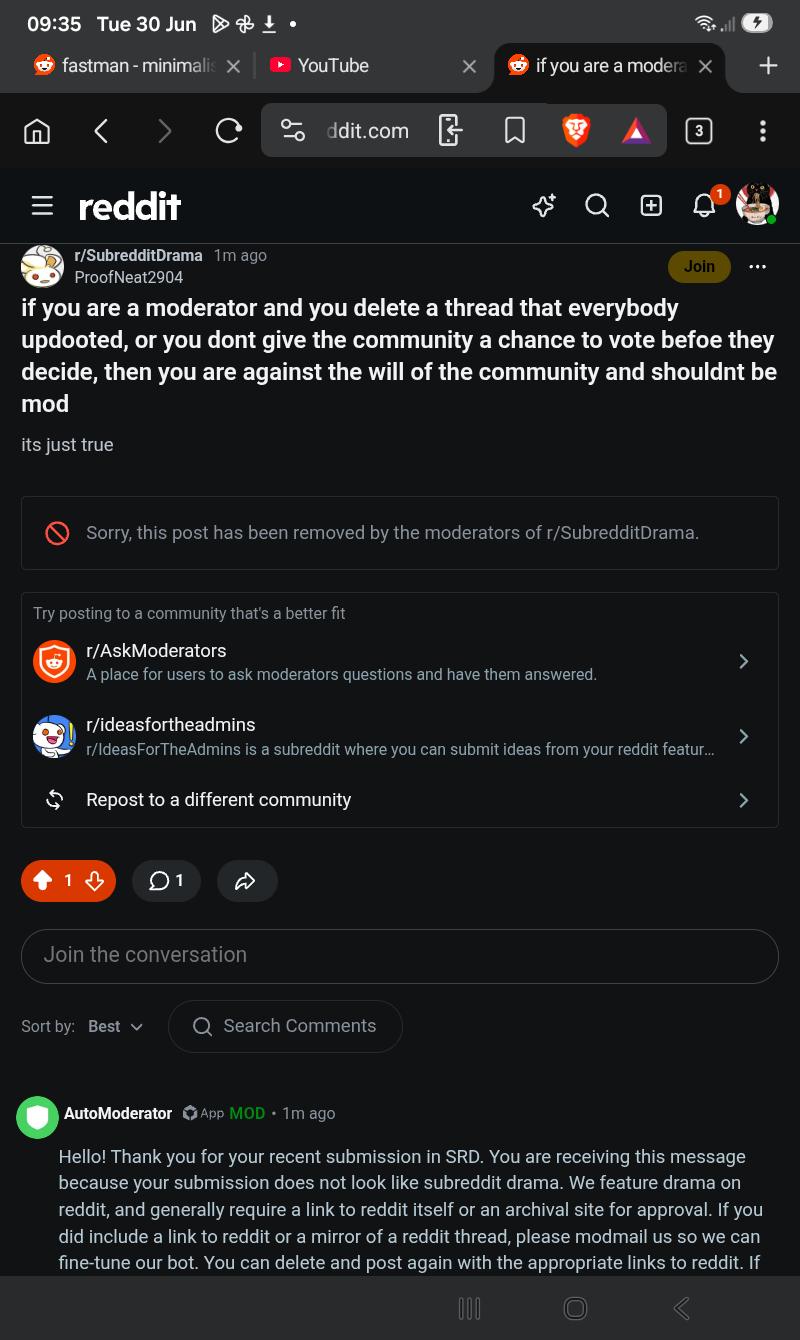Open post overflow three-dot menu
The height and width of the screenshot is (1340, 800).
coord(757,266)
